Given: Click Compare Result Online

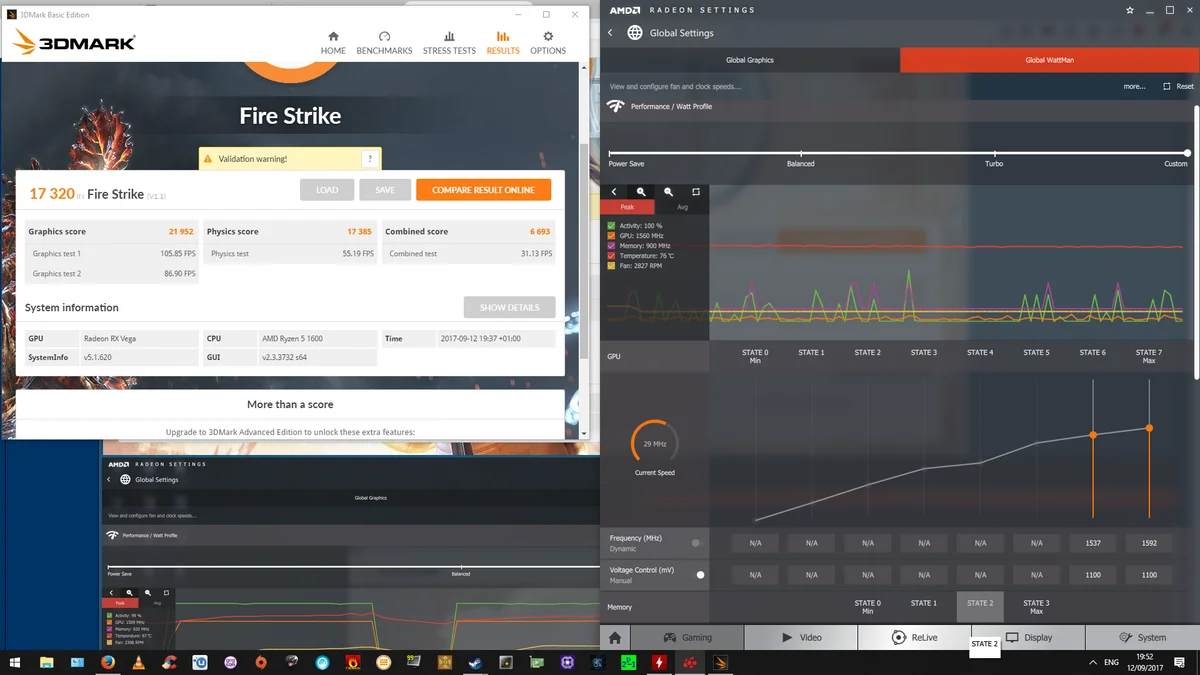Looking at the screenshot, I should pos(483,190).
